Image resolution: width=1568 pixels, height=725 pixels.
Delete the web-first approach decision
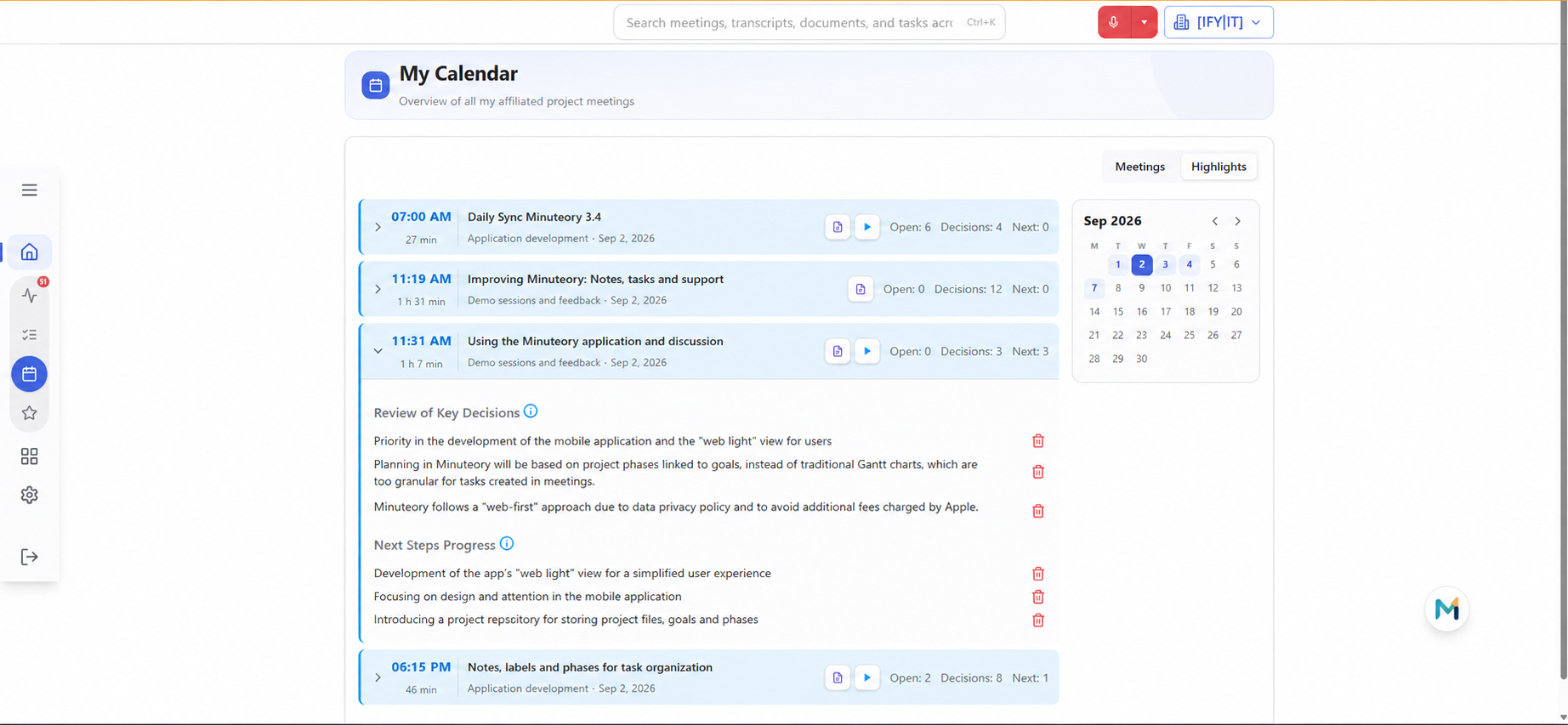(x=1038, y=511)
